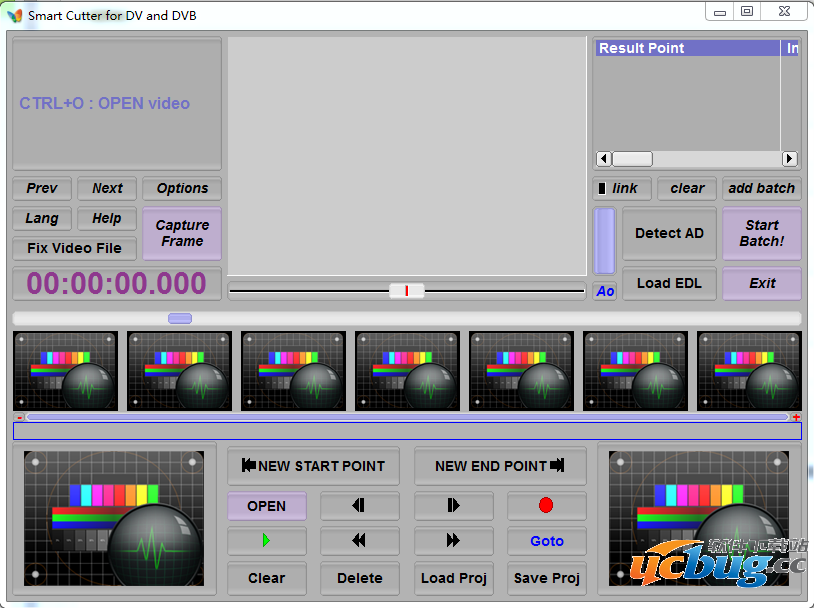Click the fast forward double-arrow icon
The image size is (814, 608).
453,541
